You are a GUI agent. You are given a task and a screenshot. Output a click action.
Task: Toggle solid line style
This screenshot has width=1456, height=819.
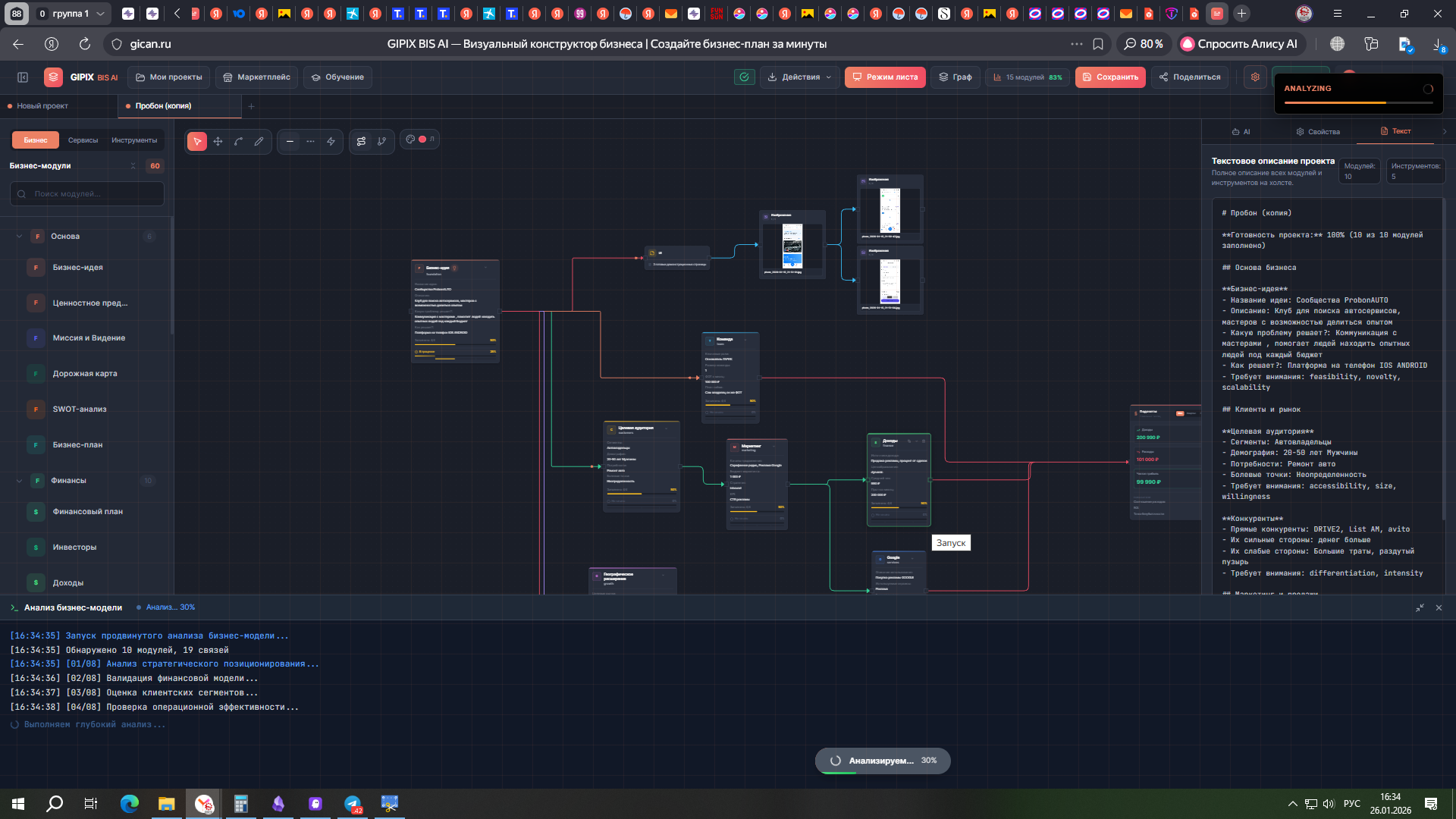coord(290,141)
